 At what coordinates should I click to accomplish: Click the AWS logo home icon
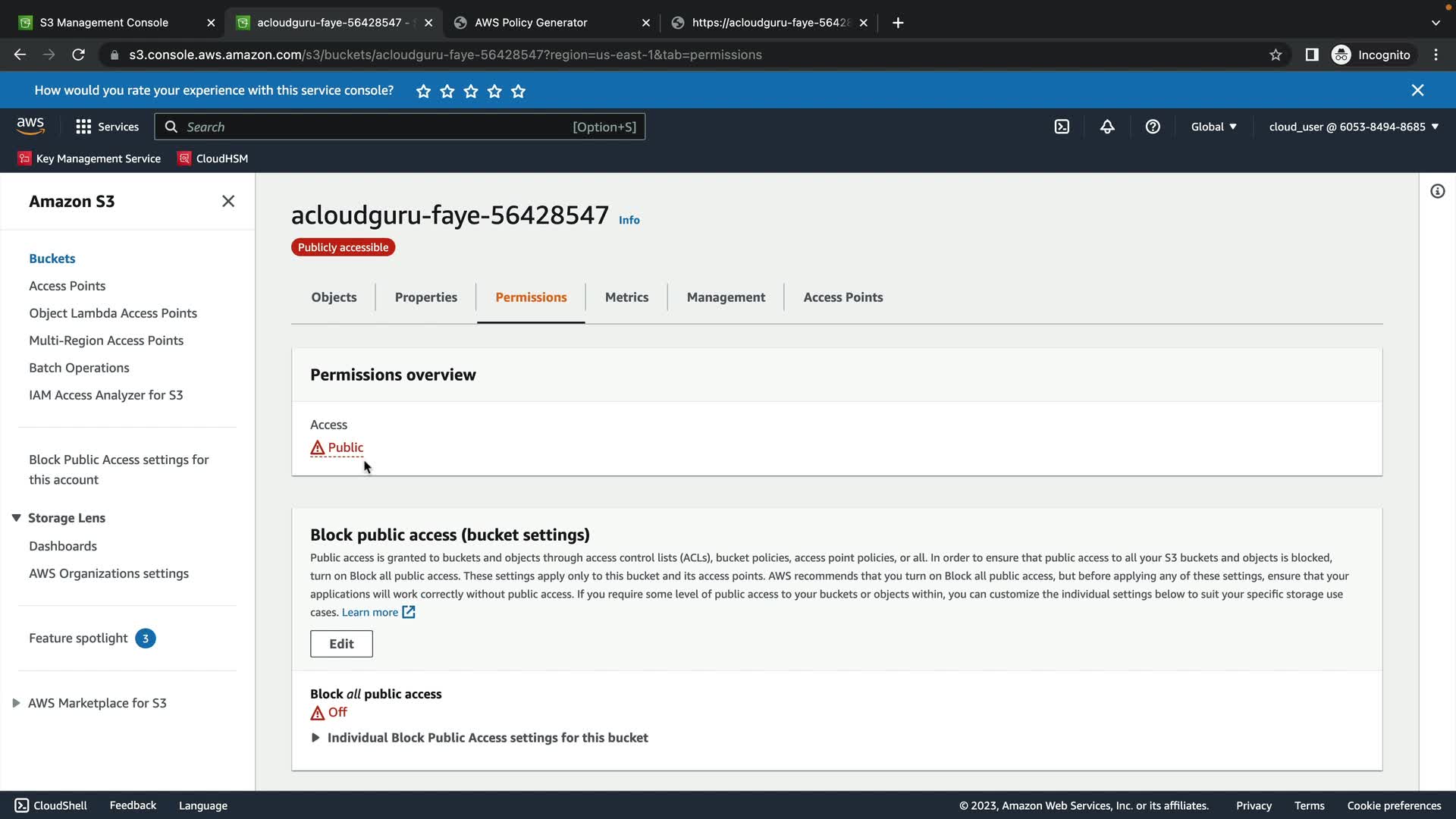click(30, 126)
